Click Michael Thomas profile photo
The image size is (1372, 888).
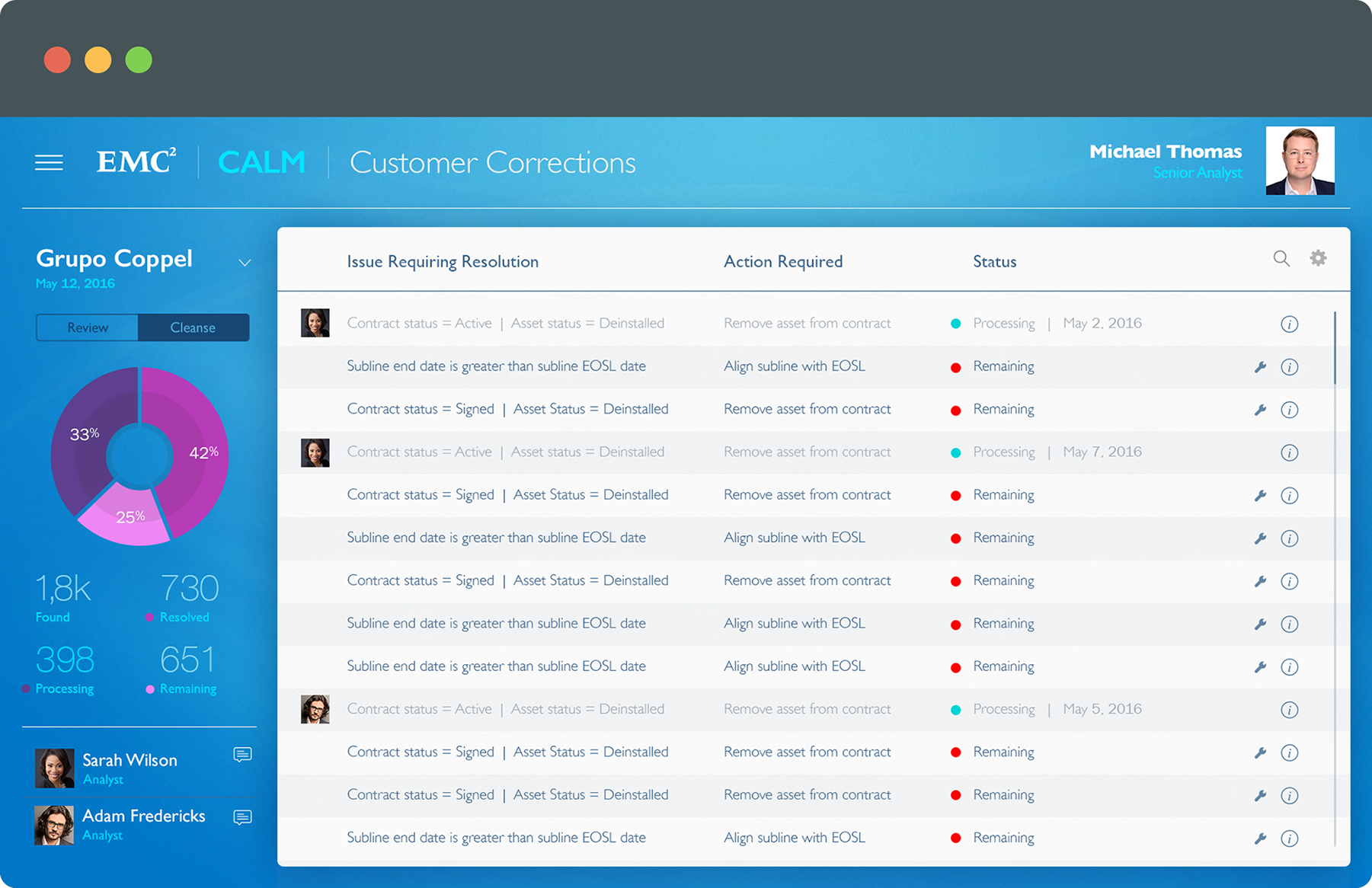(x=1300, y=161)
